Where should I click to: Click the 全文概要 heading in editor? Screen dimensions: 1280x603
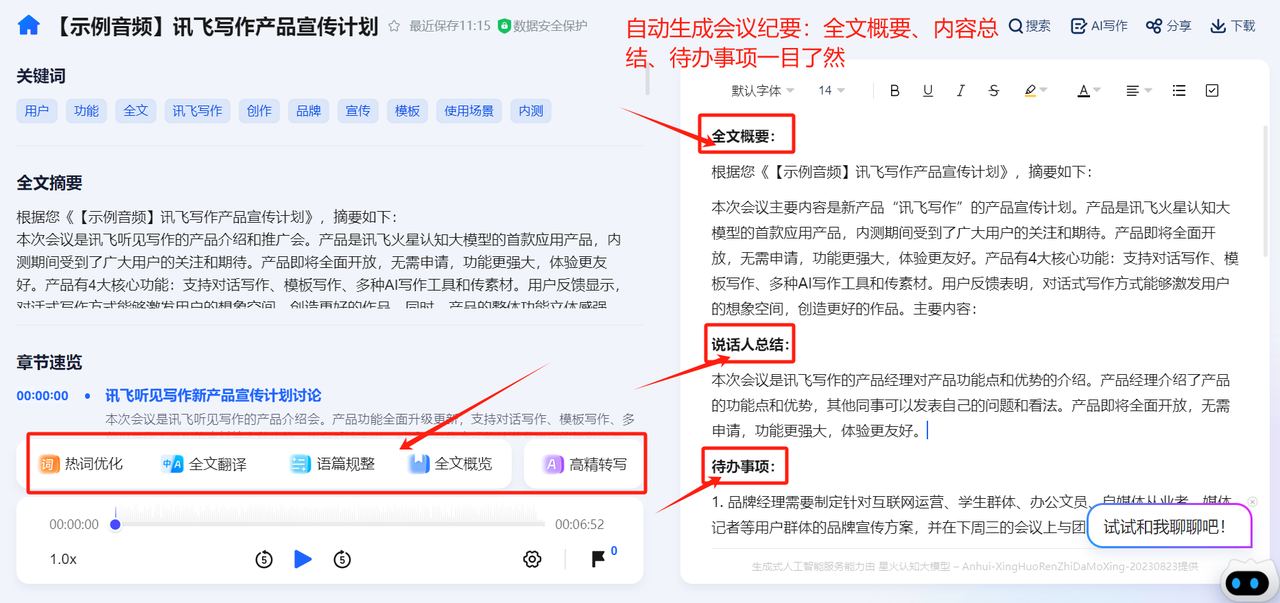tap(743, 136)
